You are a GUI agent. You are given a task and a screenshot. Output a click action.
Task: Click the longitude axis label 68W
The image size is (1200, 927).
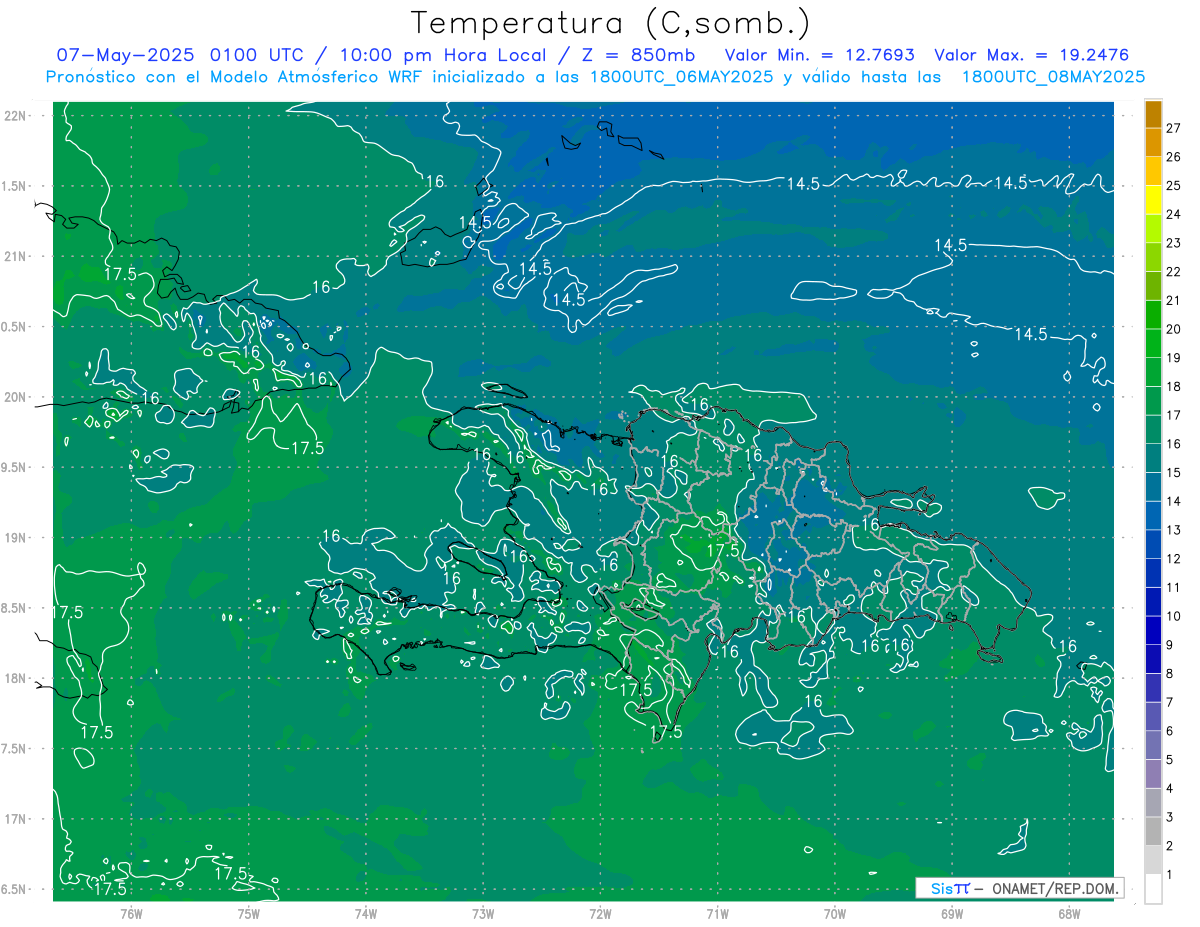pos(1069,913)
